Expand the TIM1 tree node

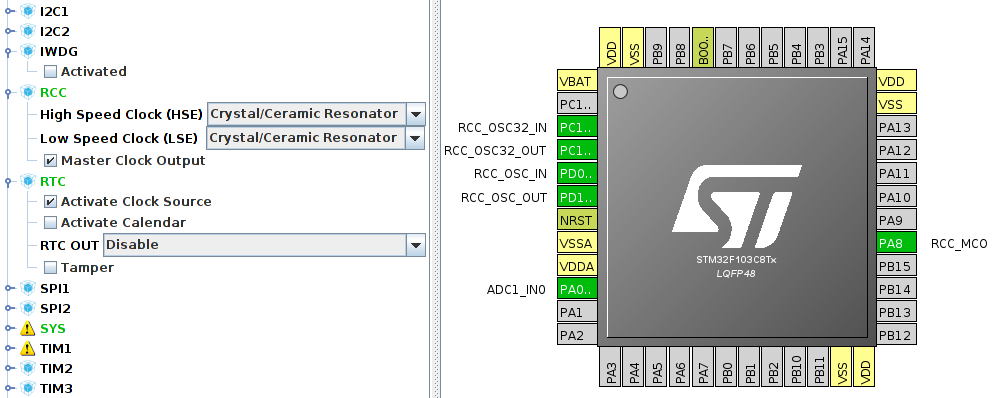8,349
